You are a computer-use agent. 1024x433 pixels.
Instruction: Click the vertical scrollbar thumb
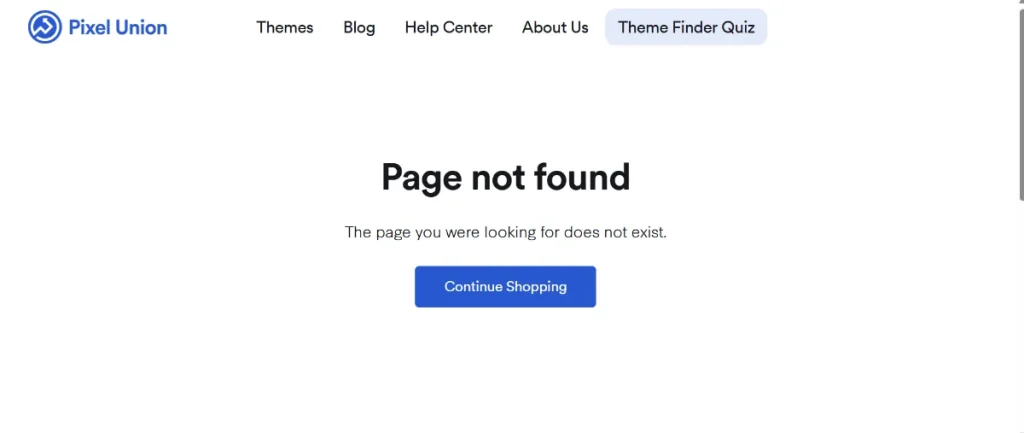(1018, 100)
